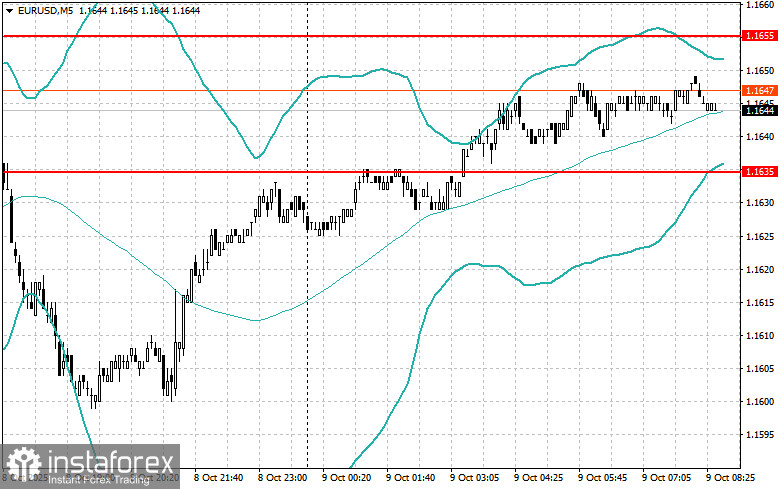The height and width of the screenshot is (489, 781).
Task: Click the 9 Oct 00:20 time label
Action: point(347,478)
